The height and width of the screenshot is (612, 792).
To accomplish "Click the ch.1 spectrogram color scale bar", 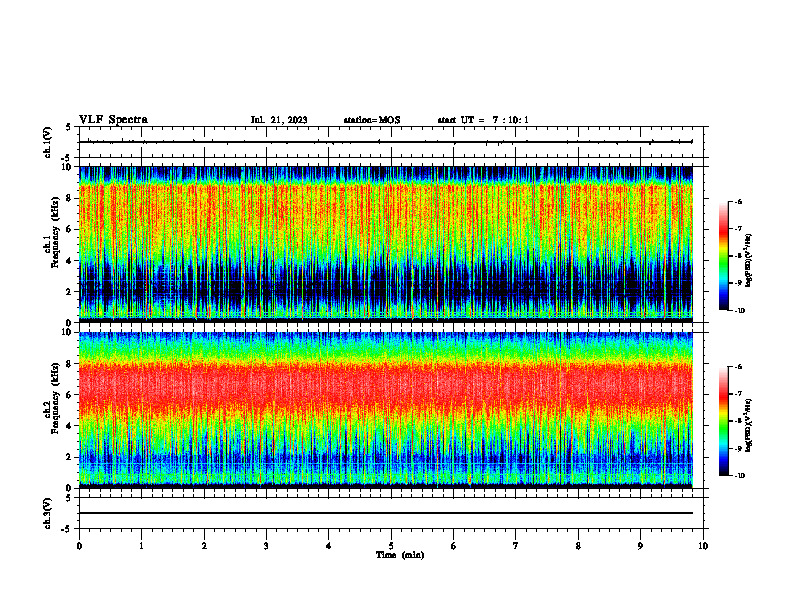I will 723,256.
